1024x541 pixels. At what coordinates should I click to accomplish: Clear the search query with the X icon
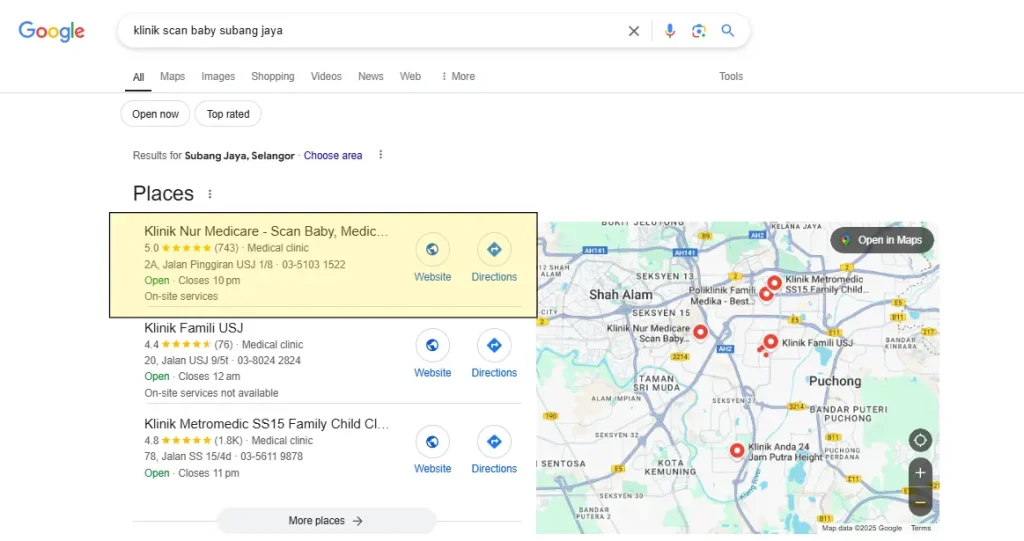coord(634,31)
